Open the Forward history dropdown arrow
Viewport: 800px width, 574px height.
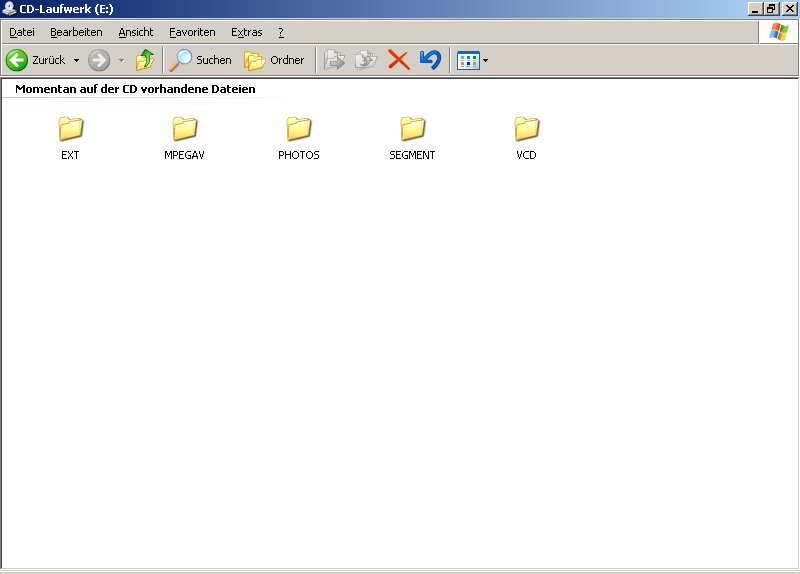click(121, 60)
